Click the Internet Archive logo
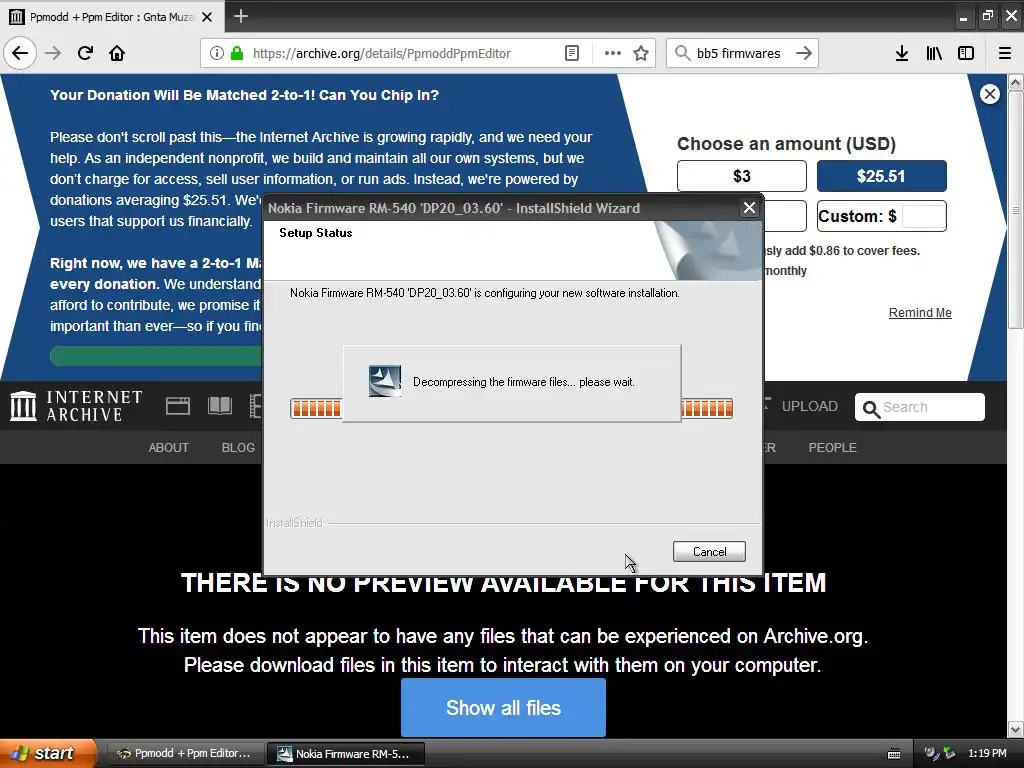The image size is (1024, 768). pos(76,406)
